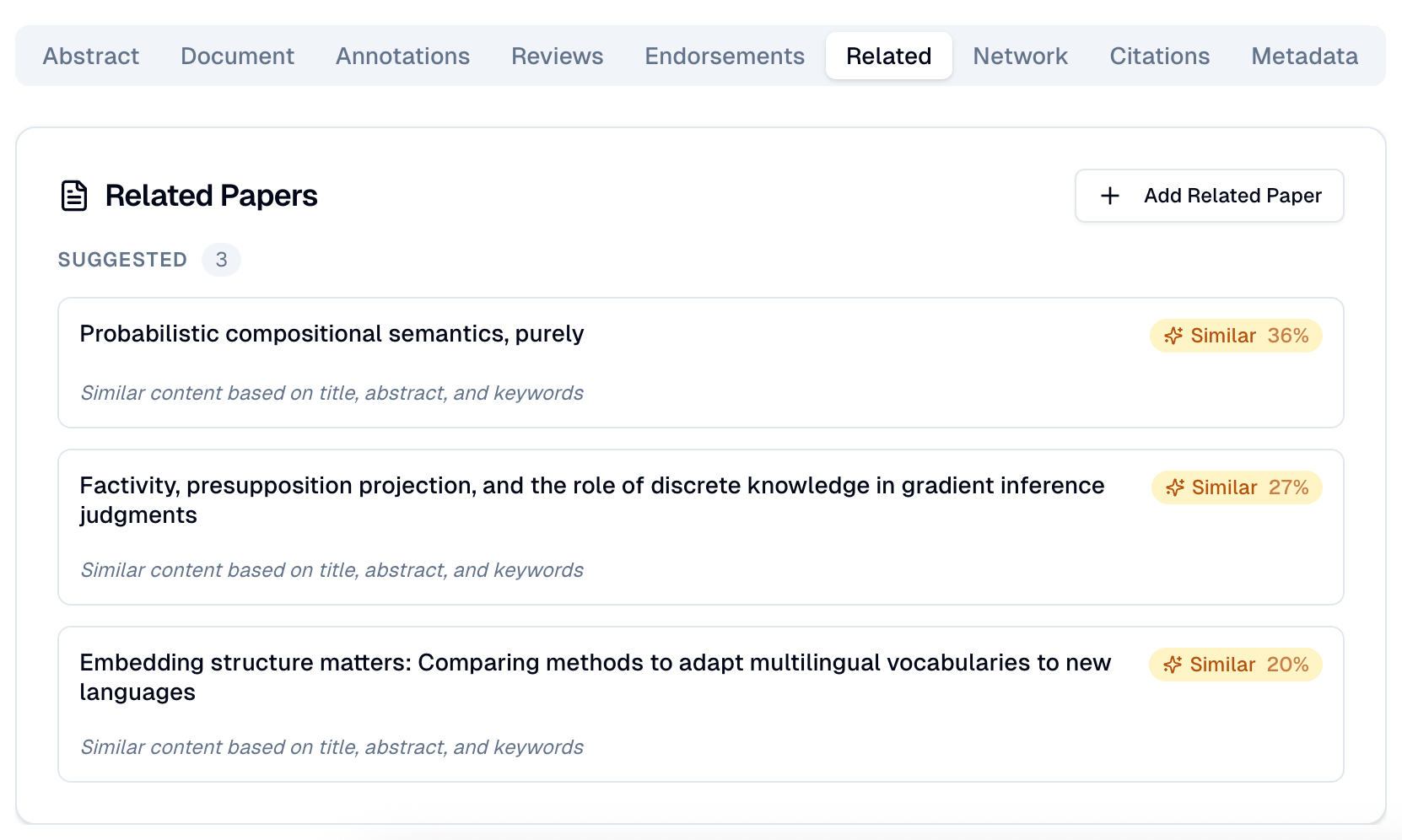
Task: Click the Similar 36% similarity badge
Action: click(1236, 336)
